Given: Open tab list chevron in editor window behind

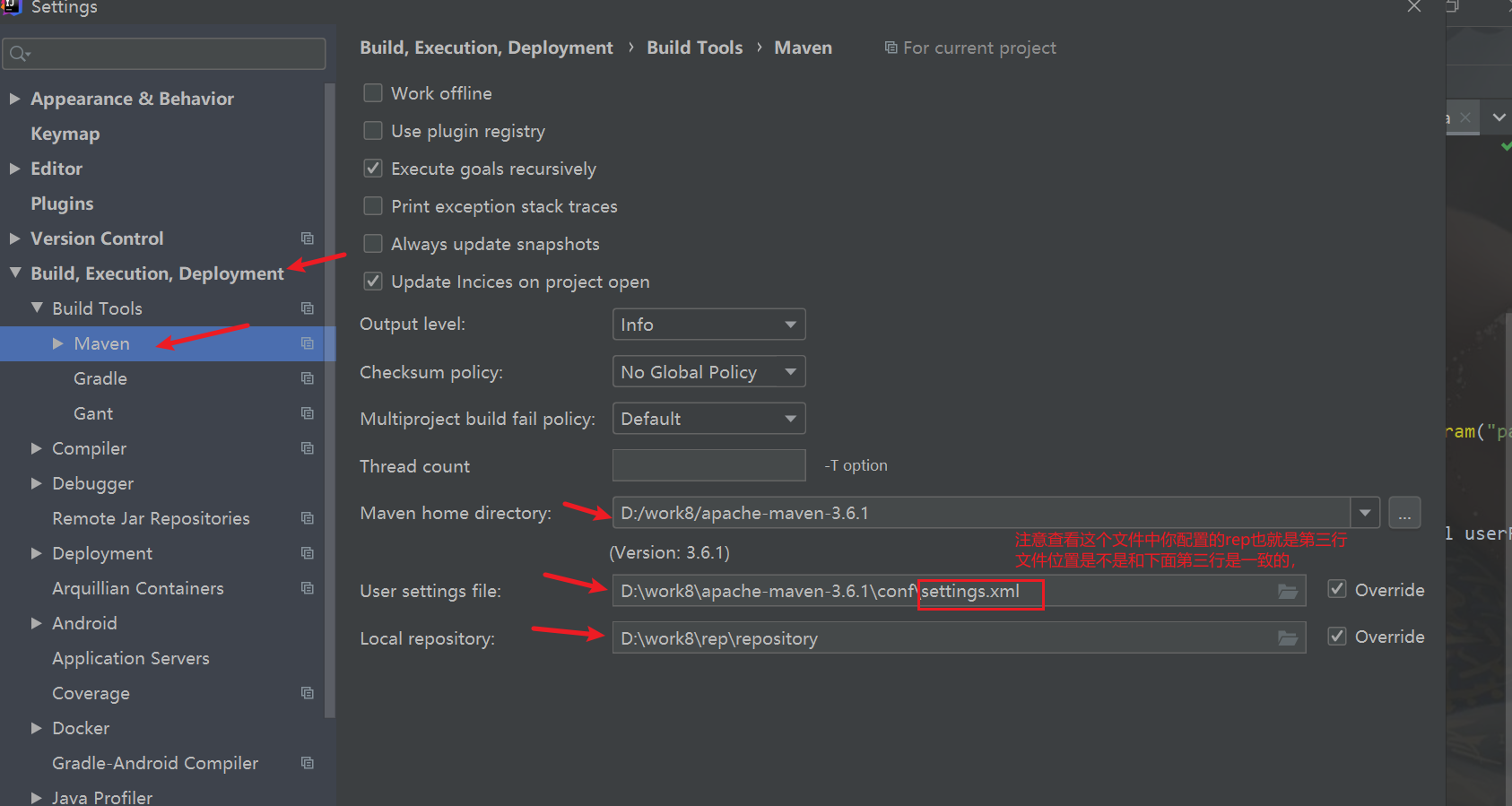Looking at the screenshot, I should pos(1499,117).
